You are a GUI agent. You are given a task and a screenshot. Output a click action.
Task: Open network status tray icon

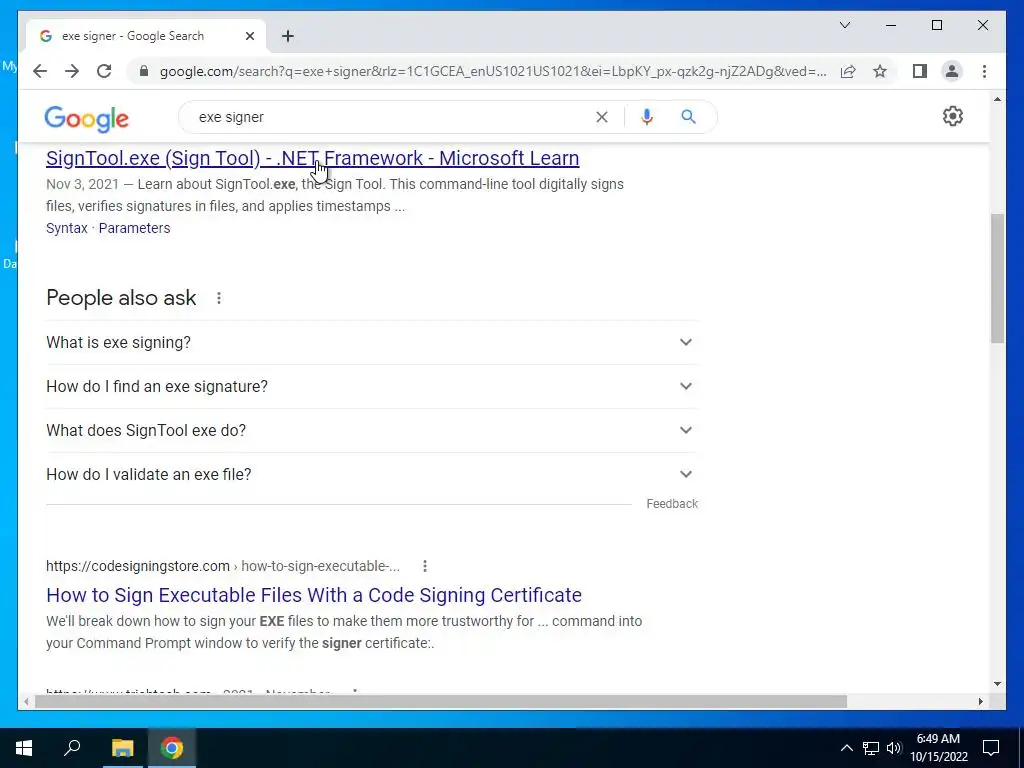[871, 748]
